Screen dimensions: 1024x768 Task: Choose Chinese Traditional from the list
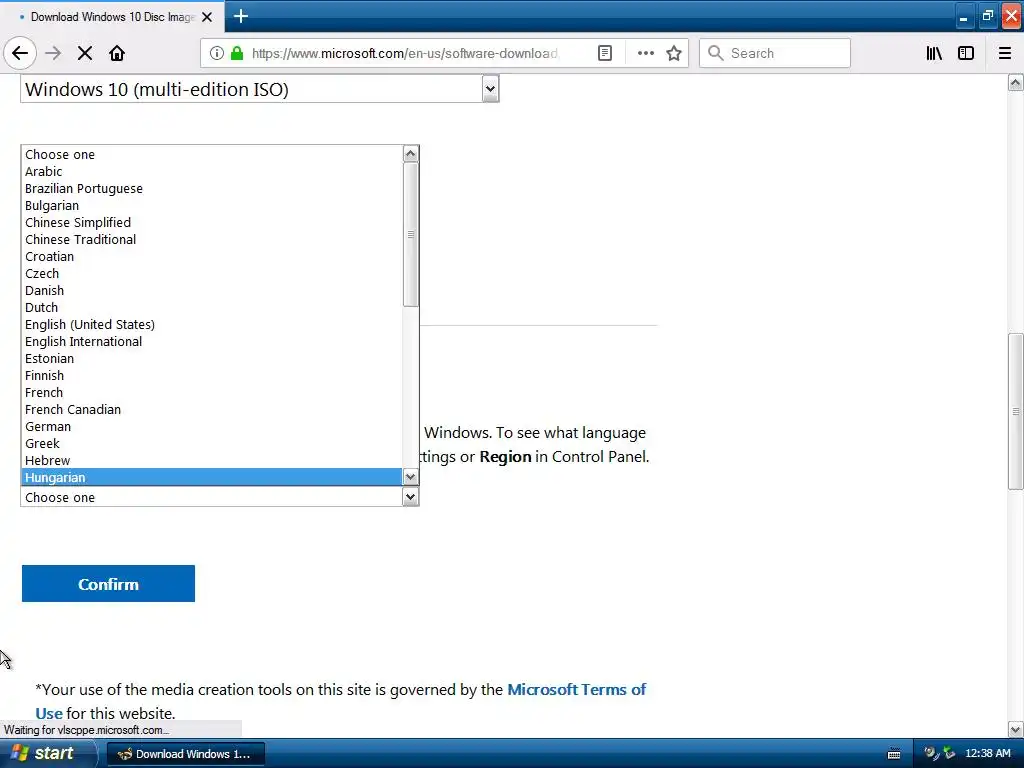213,239
